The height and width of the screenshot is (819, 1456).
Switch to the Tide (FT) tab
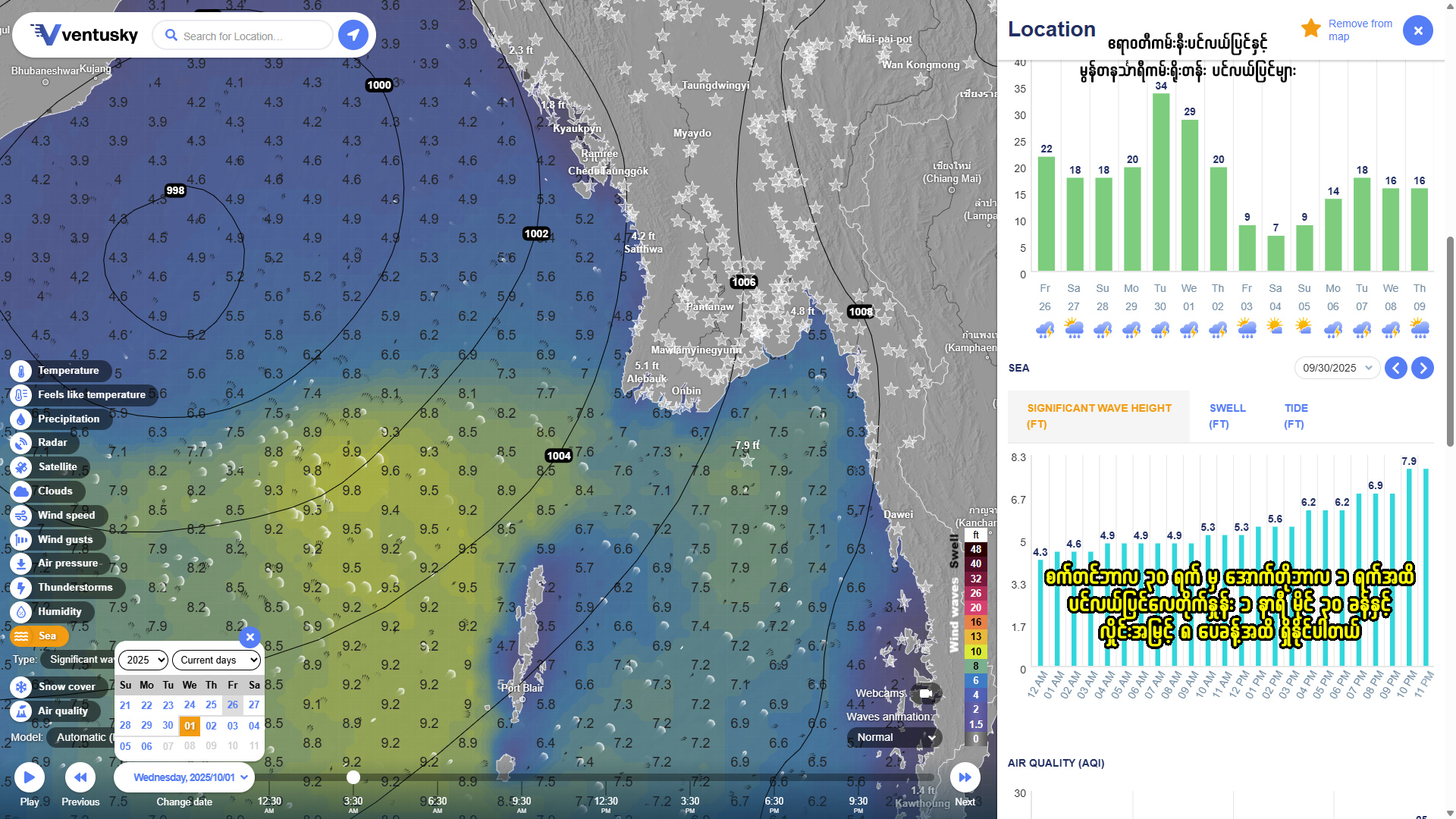(1295, 416)
